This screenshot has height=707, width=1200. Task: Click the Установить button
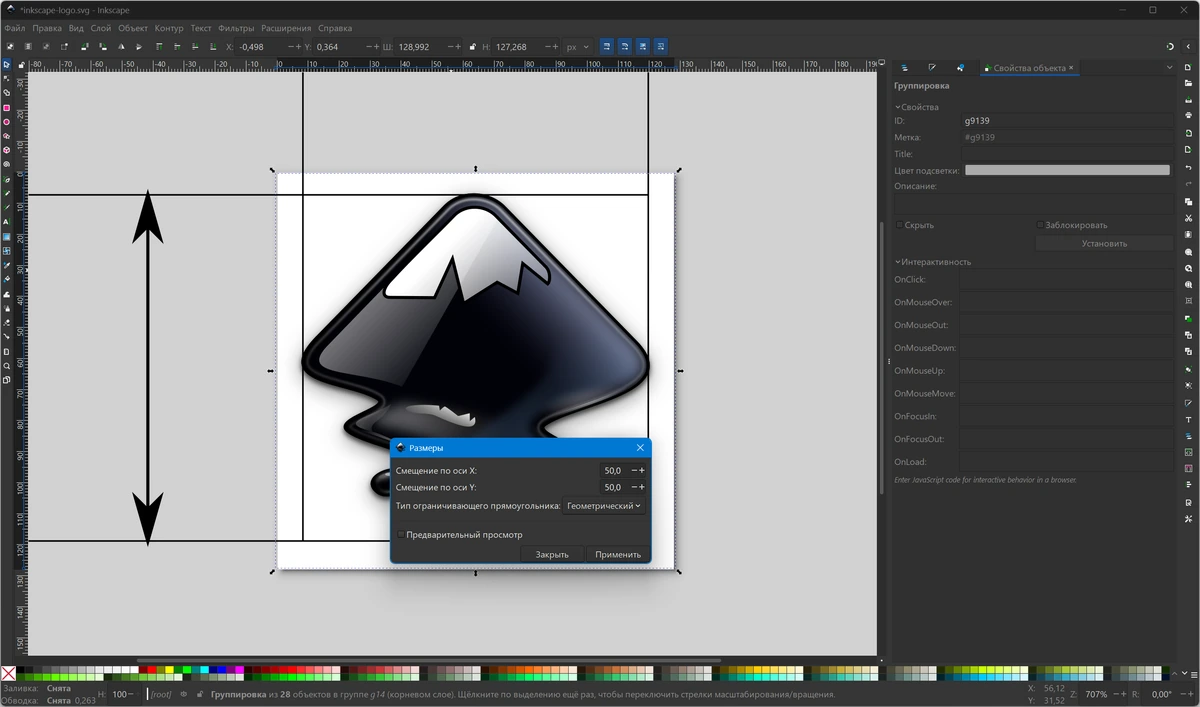(x=1104, y=243)
